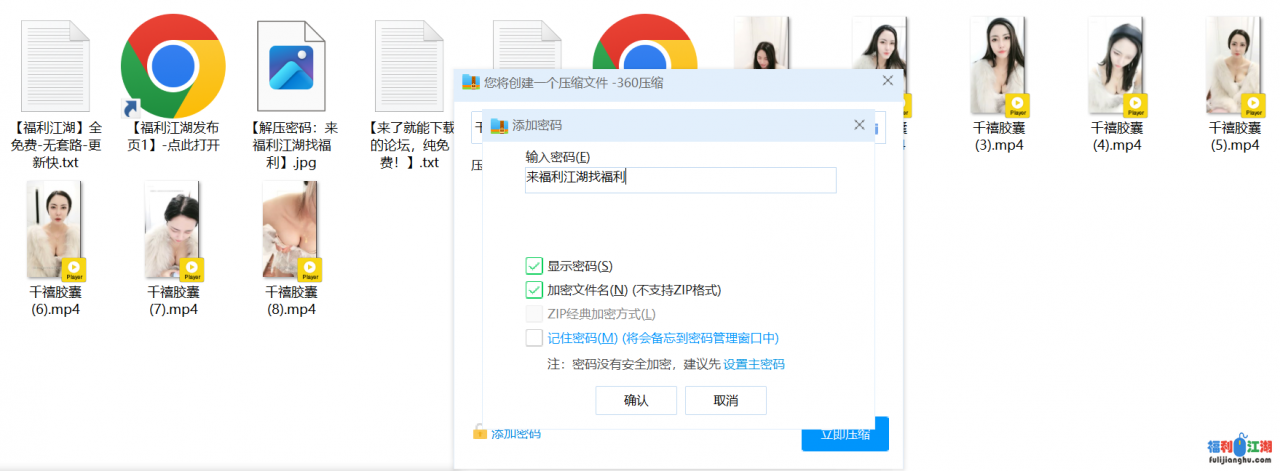Click the disabled ZIP经典加密方式 checkbox

(534, 314)
